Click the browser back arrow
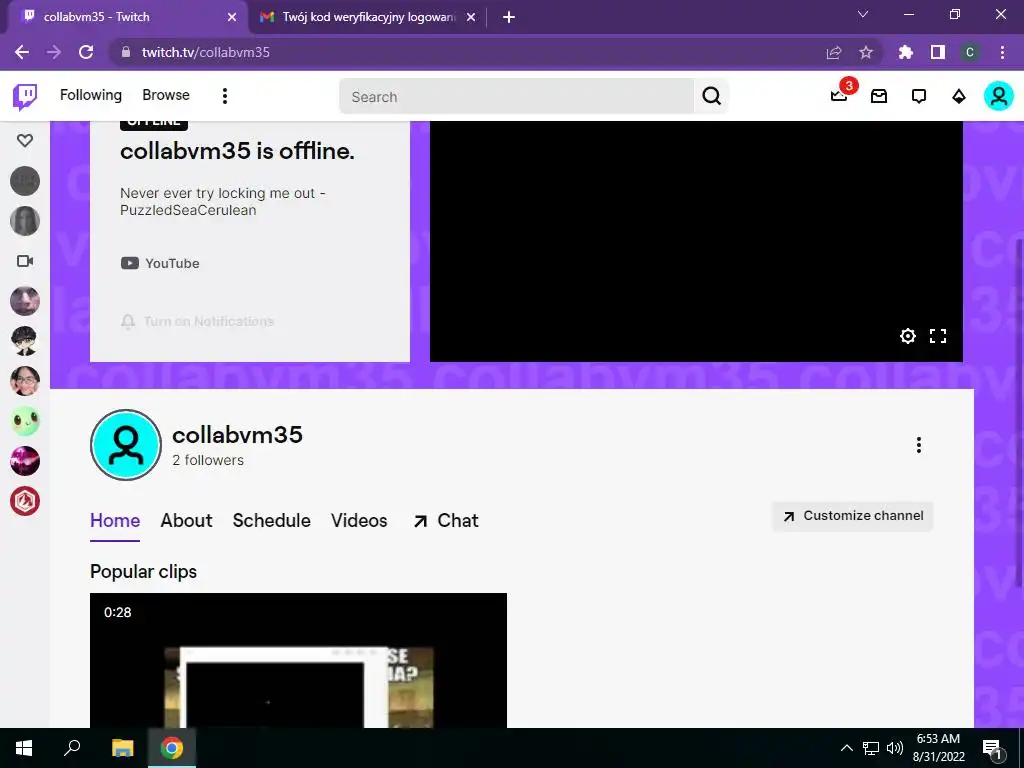 click(22, 52)
